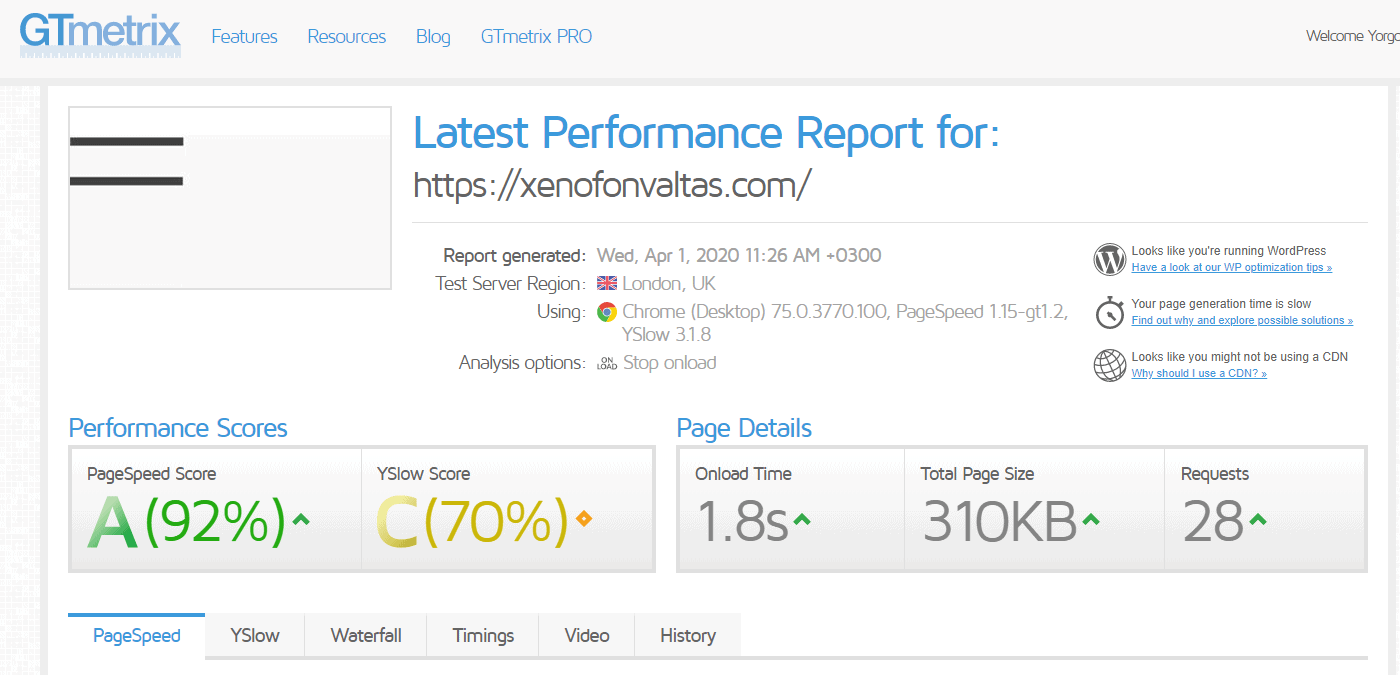Open the Resources menu
This screenshot has width=1400, height=675.
pyautogui.click(x=347, y=37)
